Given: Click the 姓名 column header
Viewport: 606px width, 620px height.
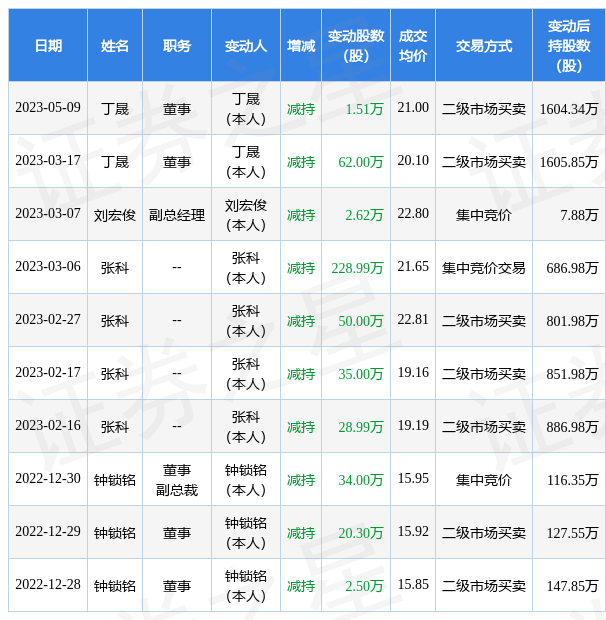Looking at the screenshot, I should pyautogui.click(x=115, y=46).
